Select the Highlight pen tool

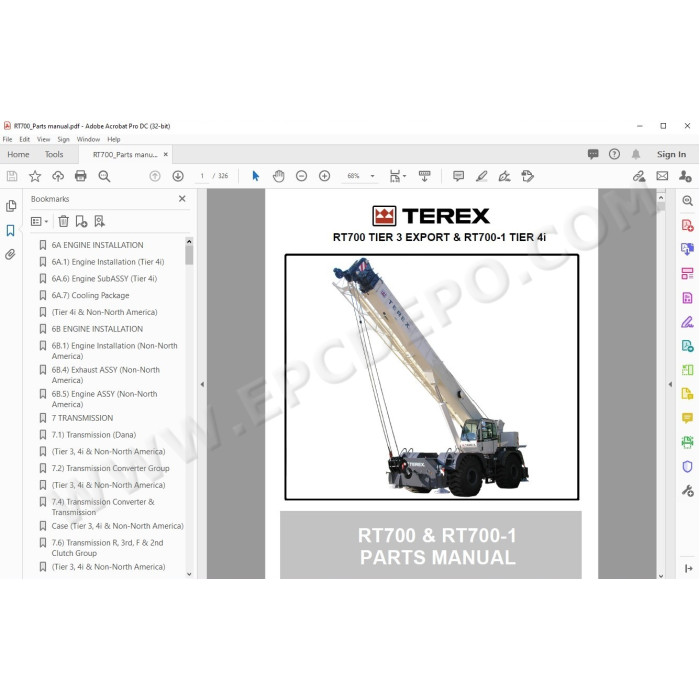tap(481, 176)
